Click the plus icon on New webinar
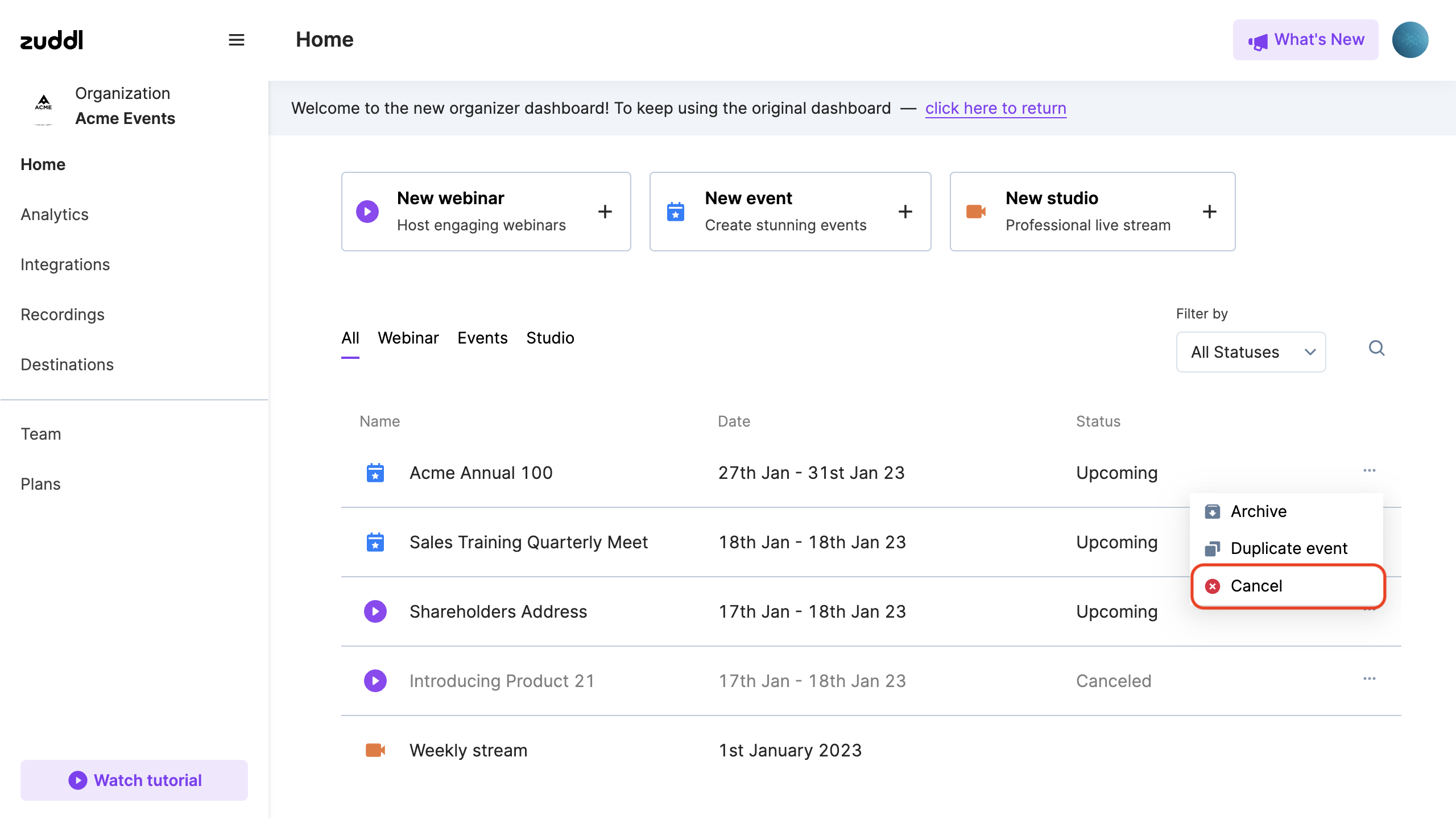Screen dimensions: 1456x819 point(605,212)
